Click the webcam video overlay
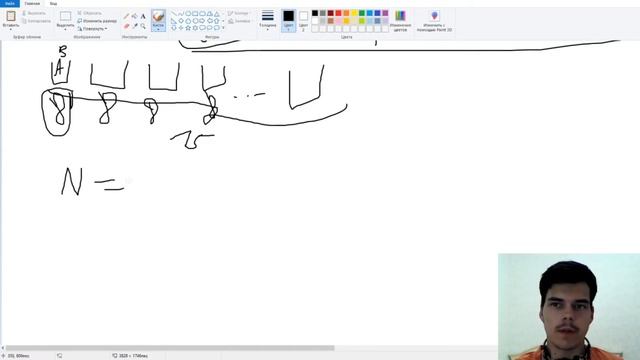Screen dimensions: 640x360 click(x=569, y=307)
